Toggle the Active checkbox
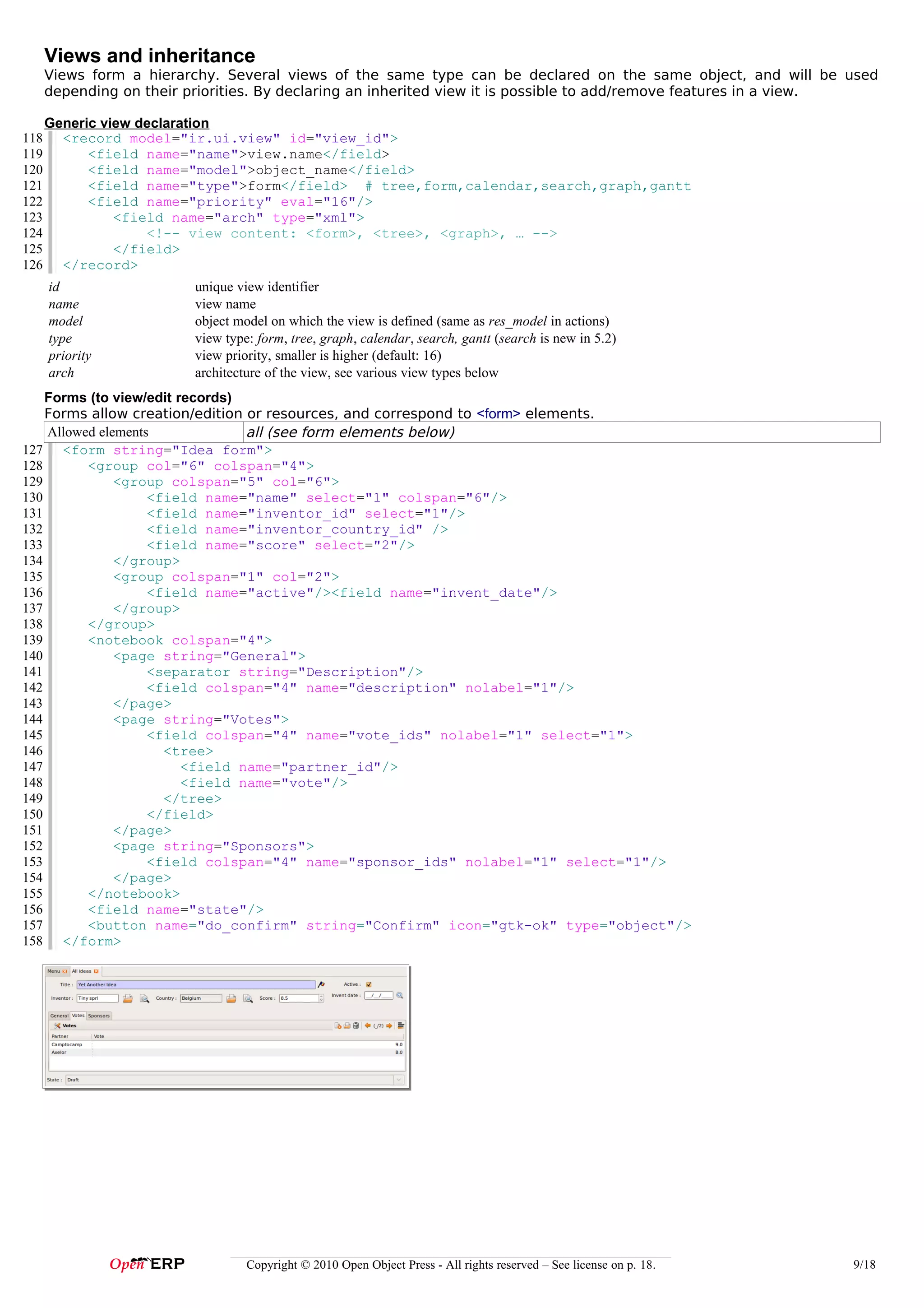The image size is (924, 1308). (369, 984)
